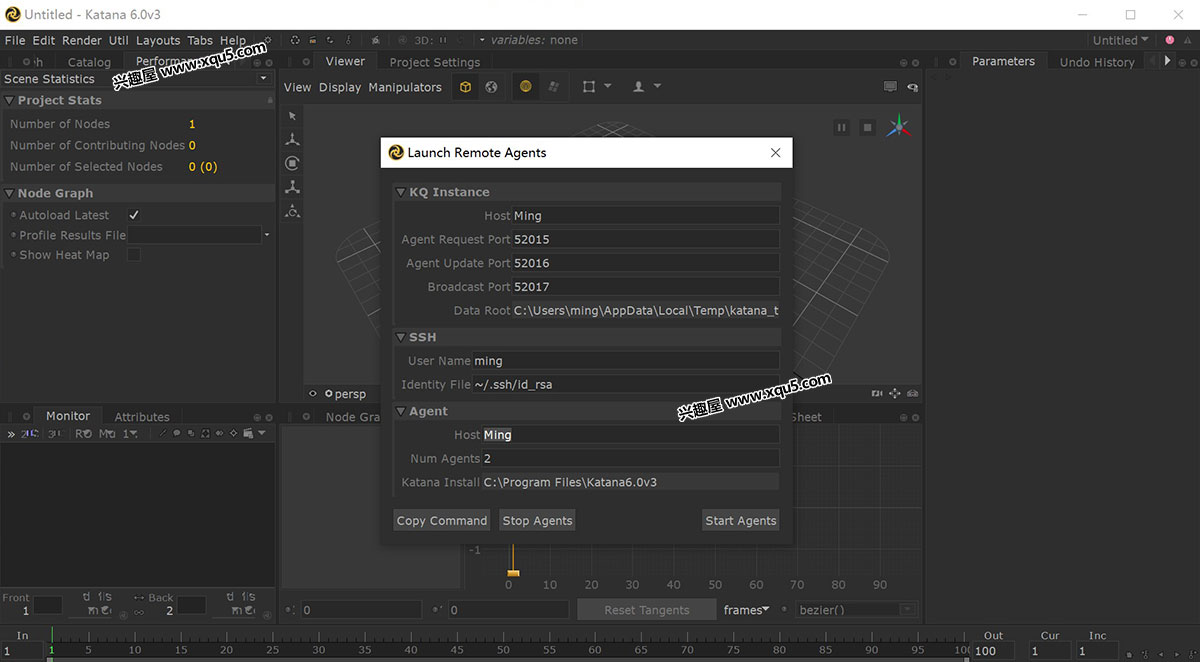Collapse the Agent section in dialog

click(401, 411)
